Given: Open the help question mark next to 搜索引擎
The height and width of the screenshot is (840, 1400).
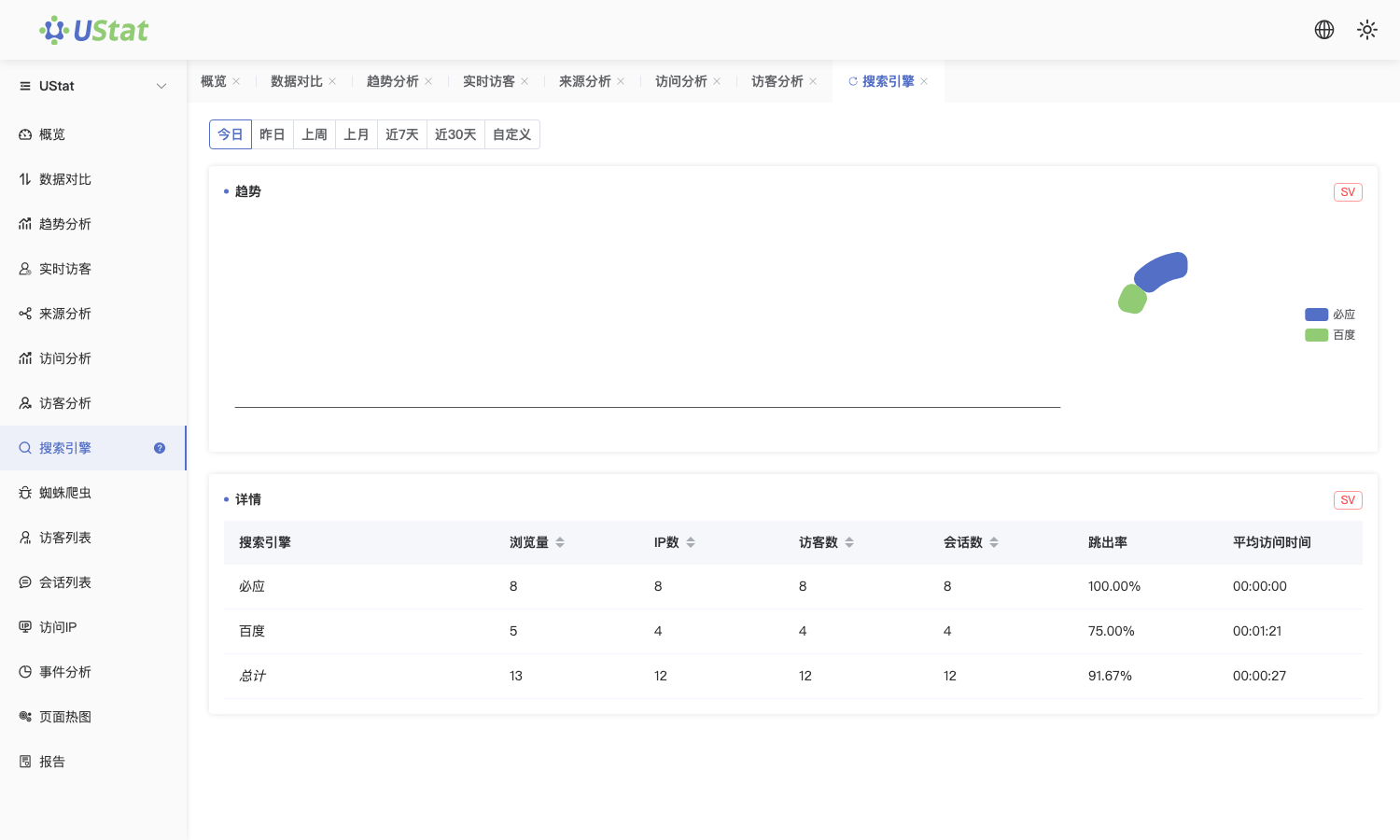Looking at the screenshot, I should [160, 448].
